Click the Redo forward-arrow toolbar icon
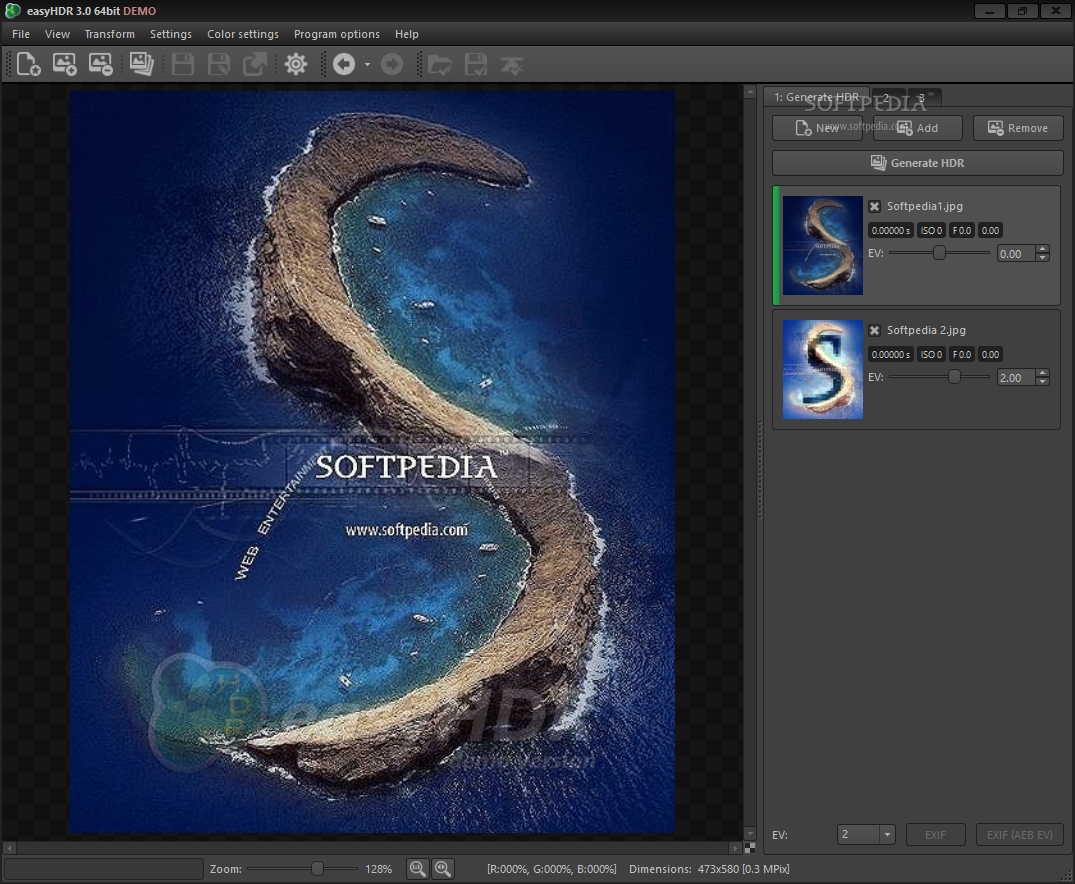Screen dimensions: 1075x884 (391, 64)
